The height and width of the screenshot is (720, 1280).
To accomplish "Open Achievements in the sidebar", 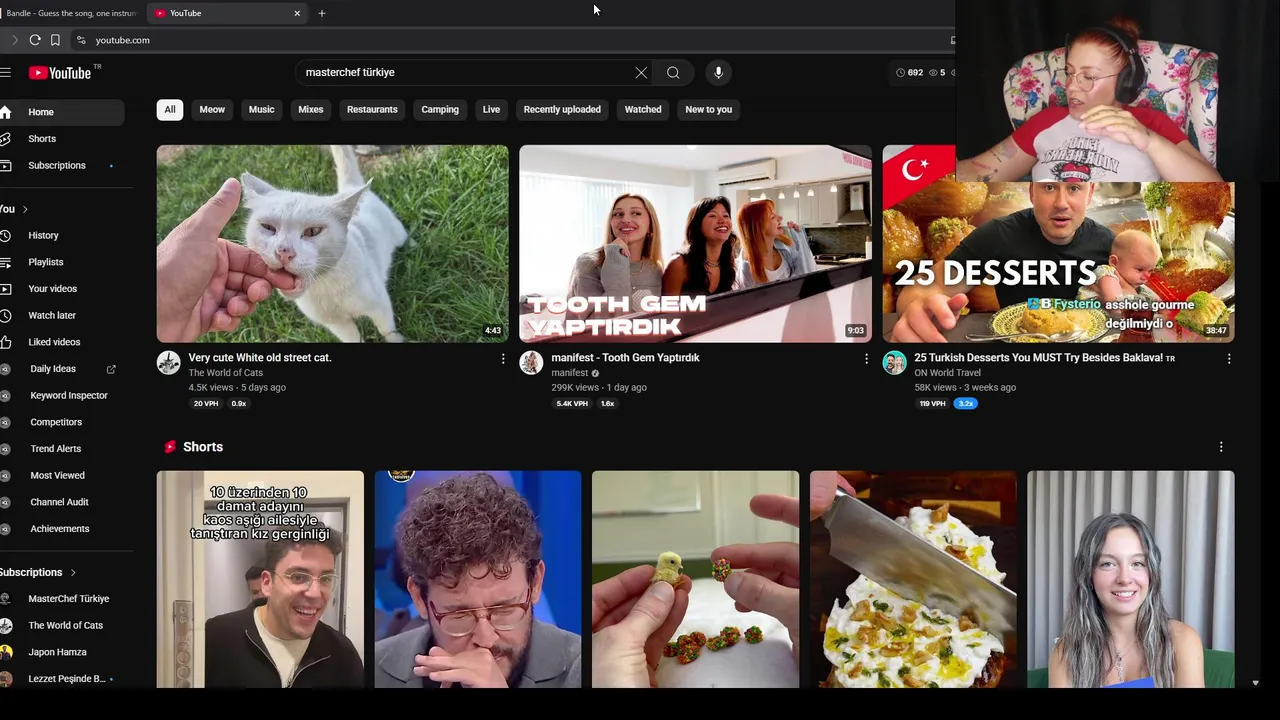I will (x=61, y=529).
